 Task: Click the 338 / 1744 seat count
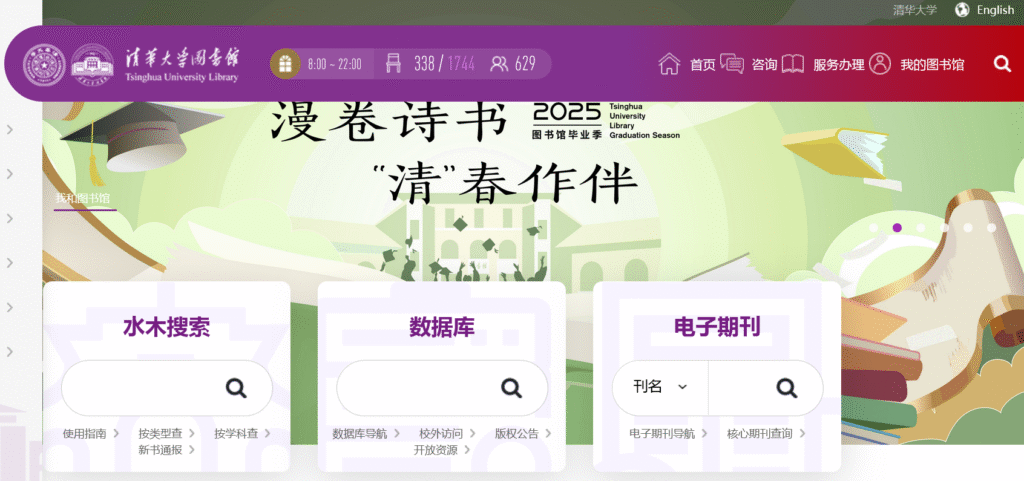point(444,64)
